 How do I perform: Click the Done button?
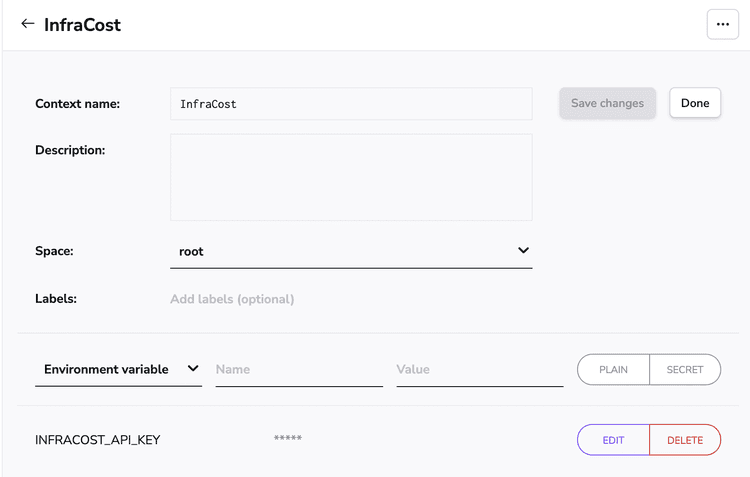[695, 103]
